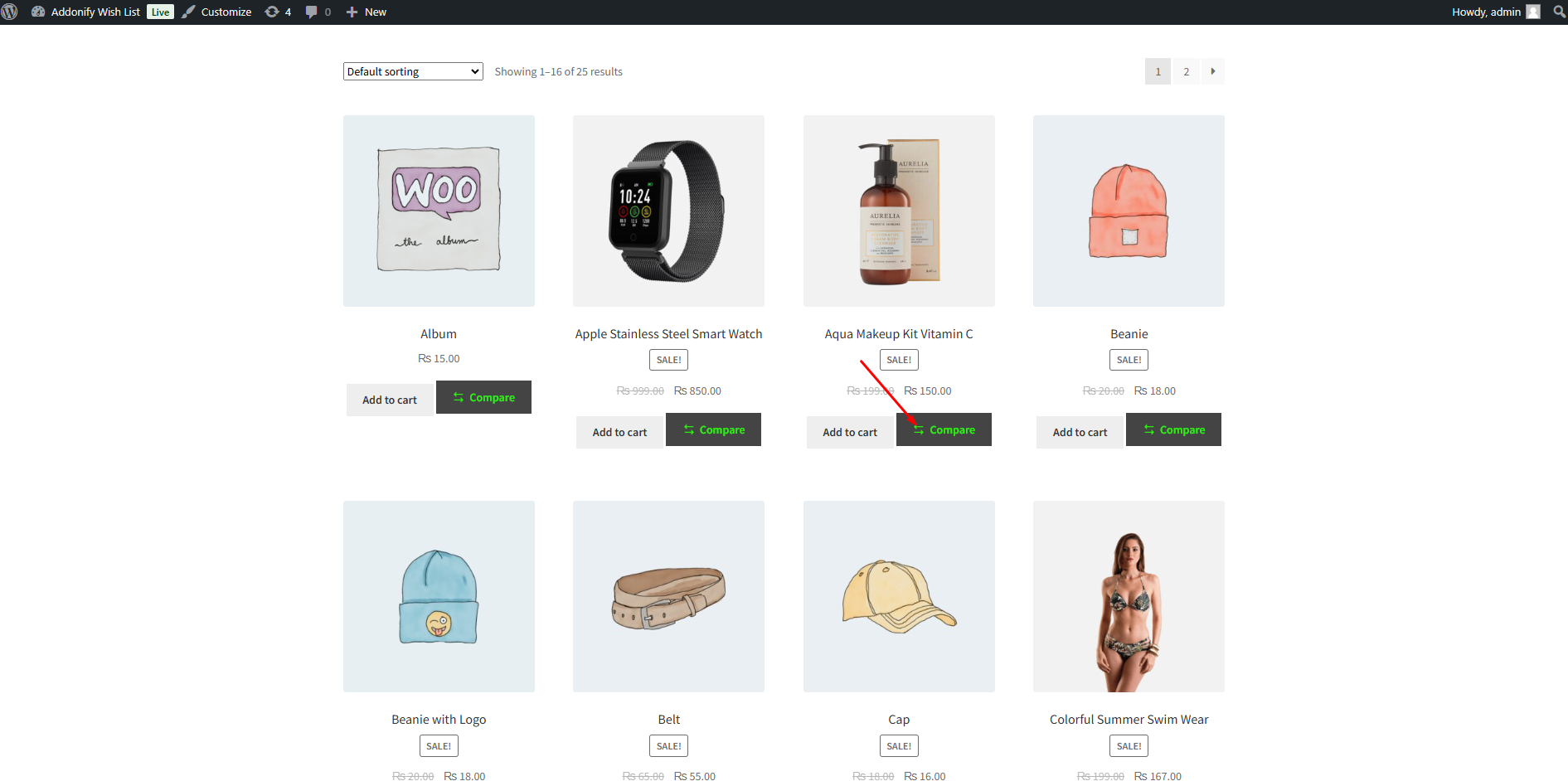Open the comments bubble icon
Screen dimensions: 1568x781
tap(313, 12)
